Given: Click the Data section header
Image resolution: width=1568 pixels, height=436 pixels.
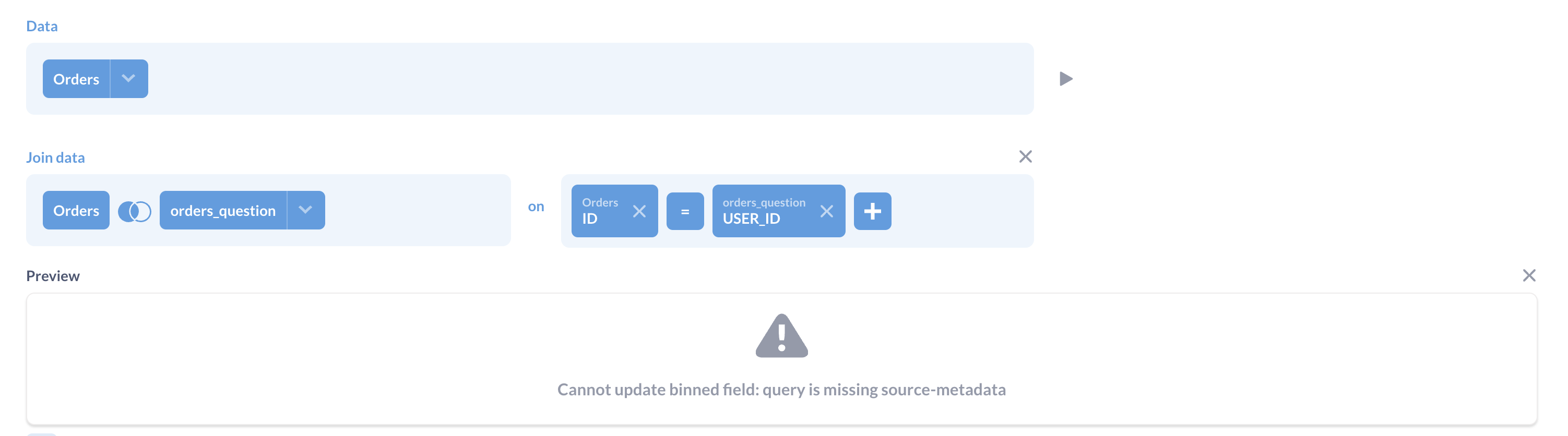Looking at the screenshot, I should 42,26.
